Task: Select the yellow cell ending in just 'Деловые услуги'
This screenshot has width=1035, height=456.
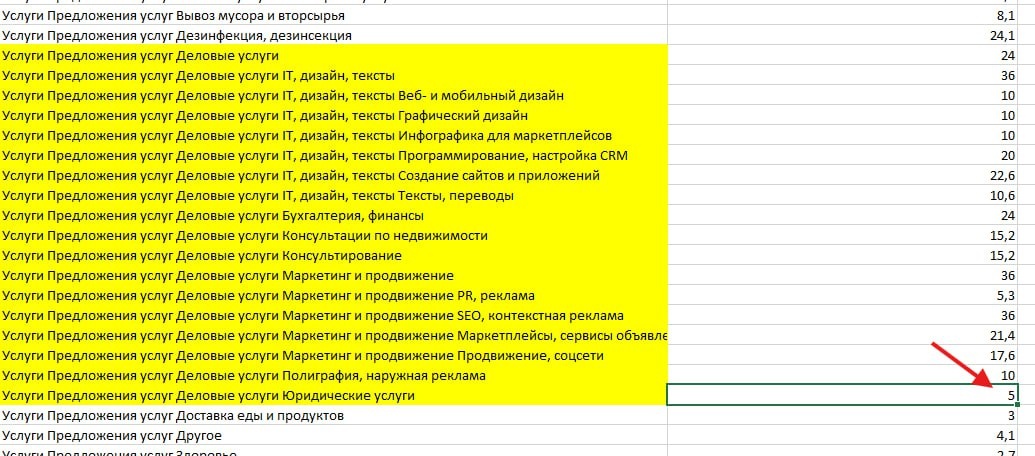Action: click(x=333, y=55)
